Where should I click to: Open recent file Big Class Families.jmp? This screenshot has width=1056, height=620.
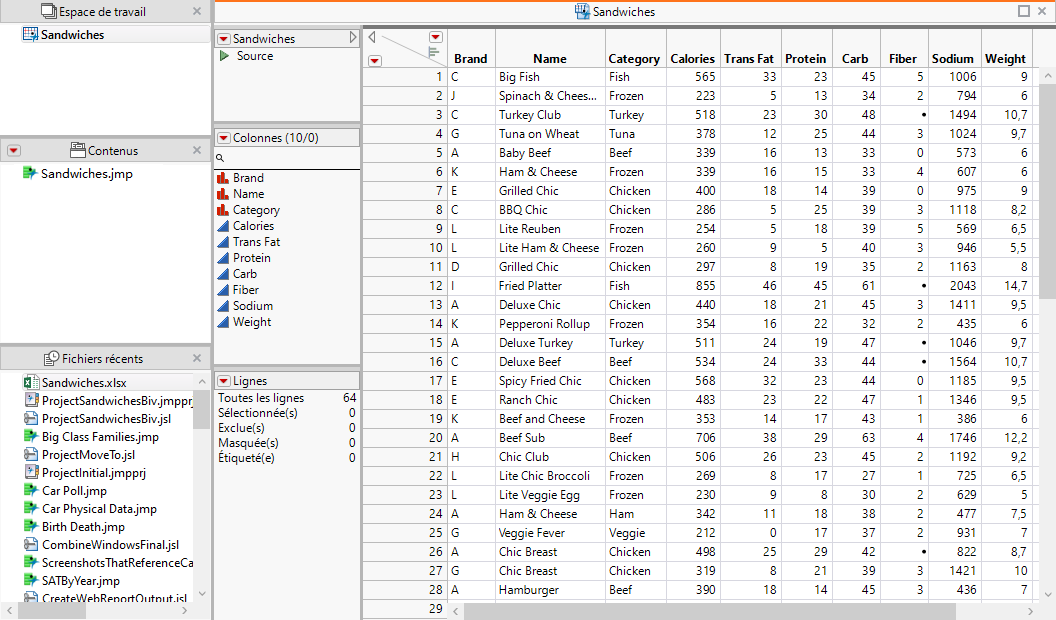[100, 437]
